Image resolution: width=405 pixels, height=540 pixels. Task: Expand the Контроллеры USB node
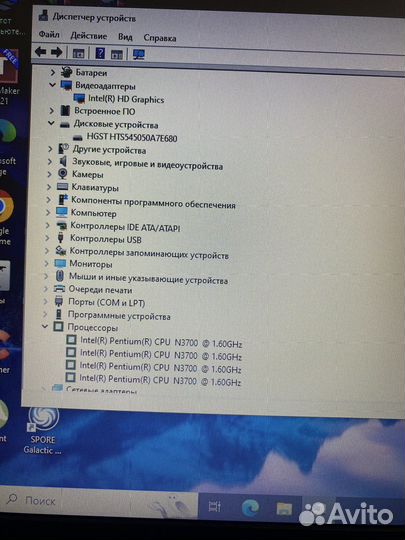(47, 238)
